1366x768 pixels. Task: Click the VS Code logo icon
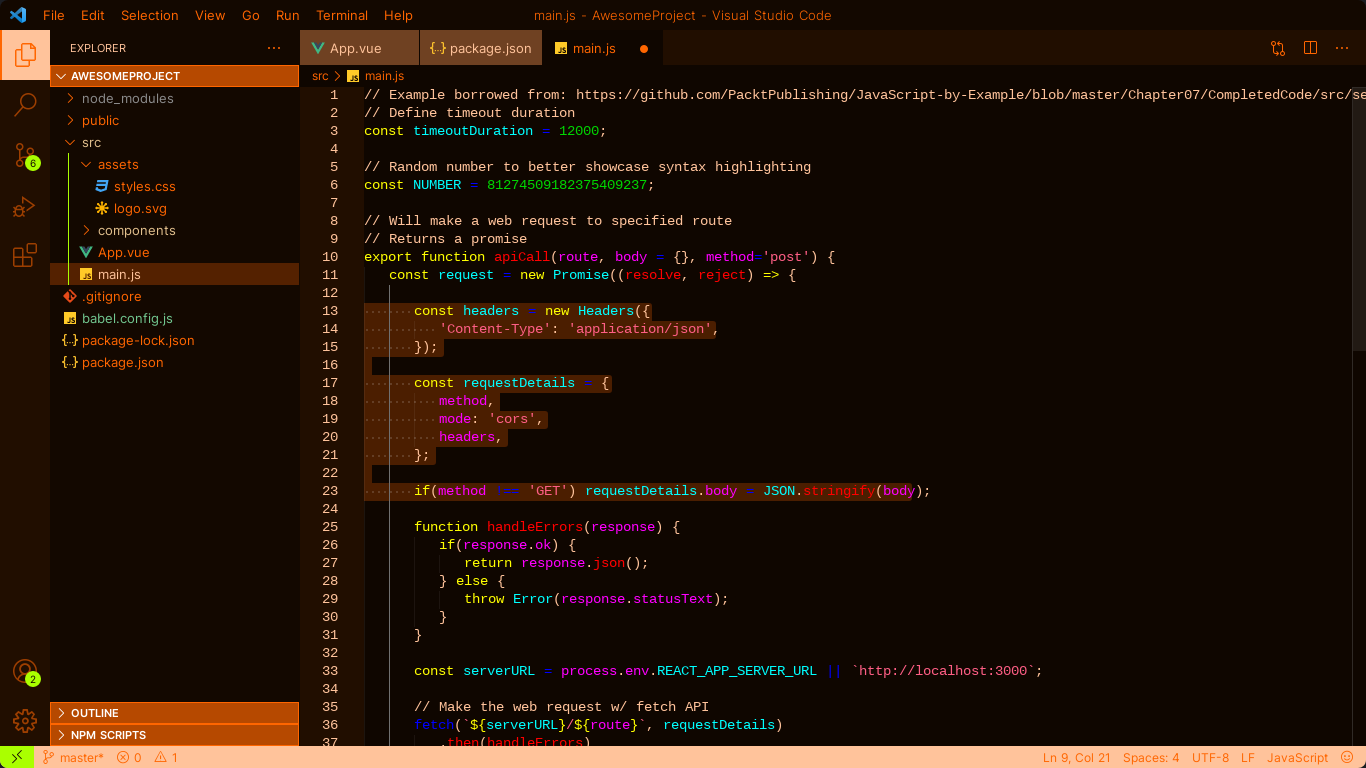point(18,15)
